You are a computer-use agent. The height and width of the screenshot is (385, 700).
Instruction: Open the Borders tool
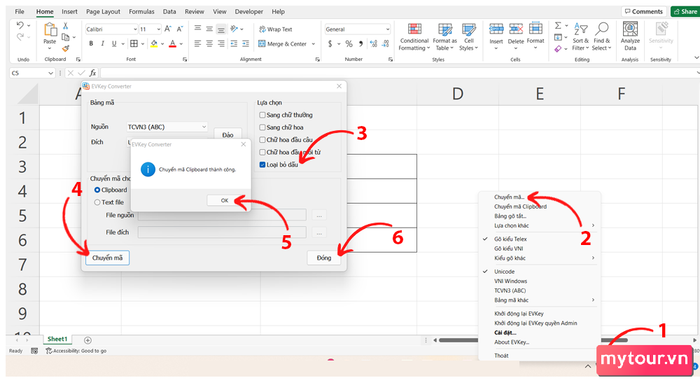134,44
